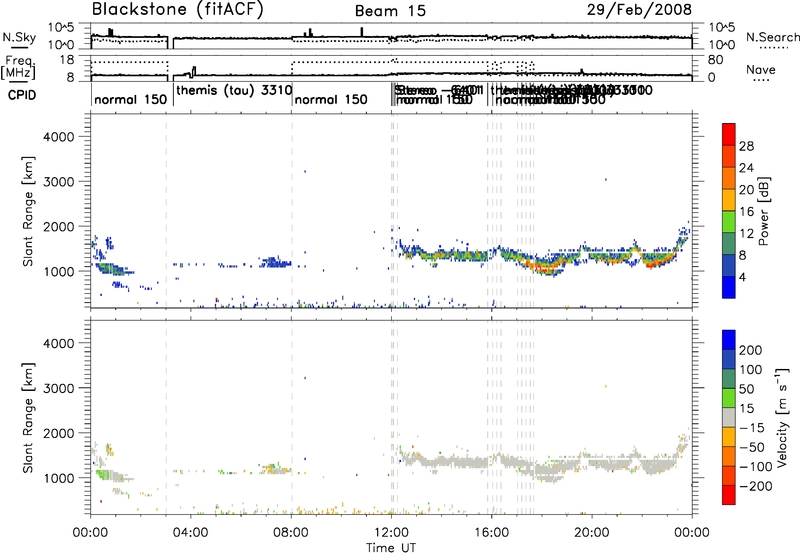Image resolution: width=800 pixels, height=554 pixels.
Task: Click blue scatter cluster near 07:00 in power panel
Action: (x=275, y=262)
